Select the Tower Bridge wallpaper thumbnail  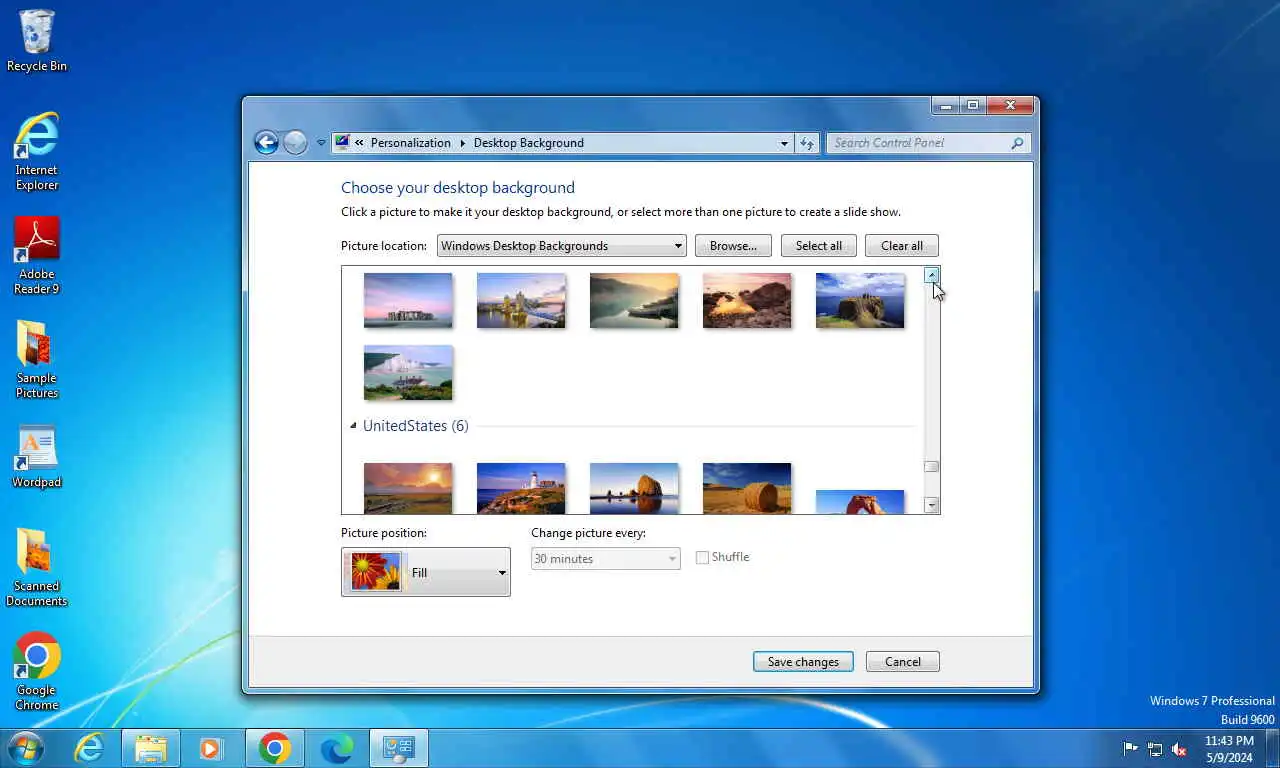pyautogui.click(x=521, y=301)
